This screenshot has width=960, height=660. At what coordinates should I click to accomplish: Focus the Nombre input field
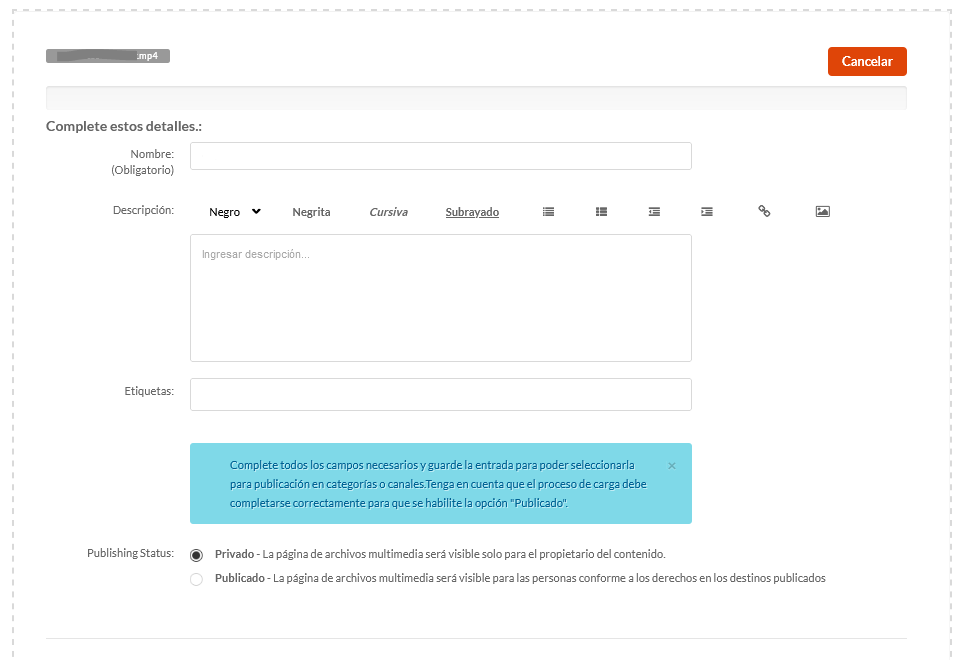[x=441, y=156]
